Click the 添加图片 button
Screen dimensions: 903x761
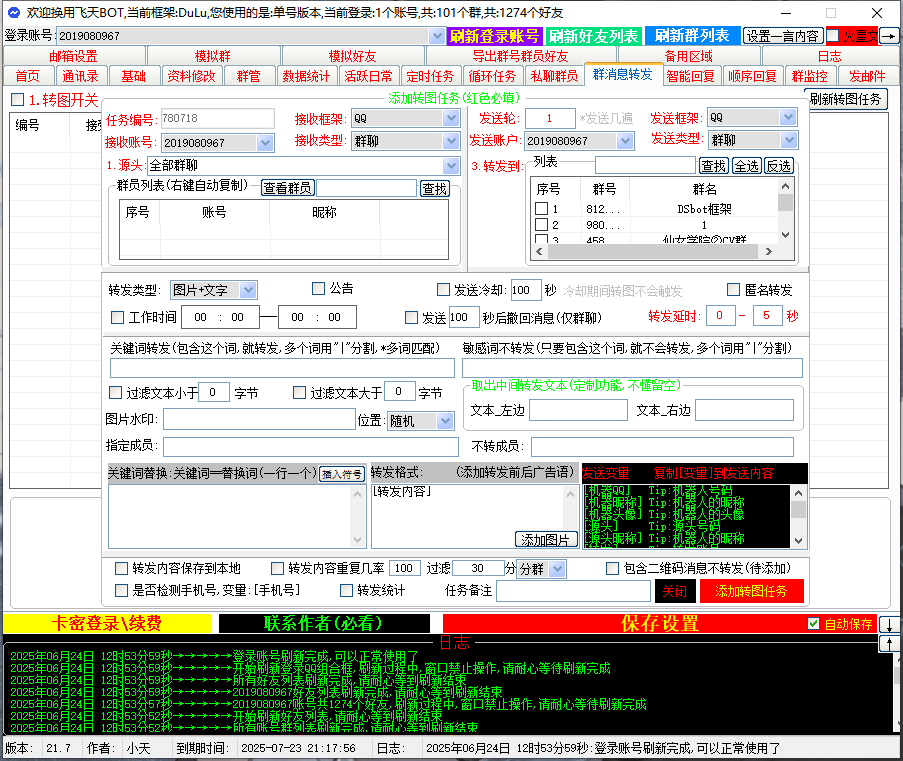pos(546,540)
